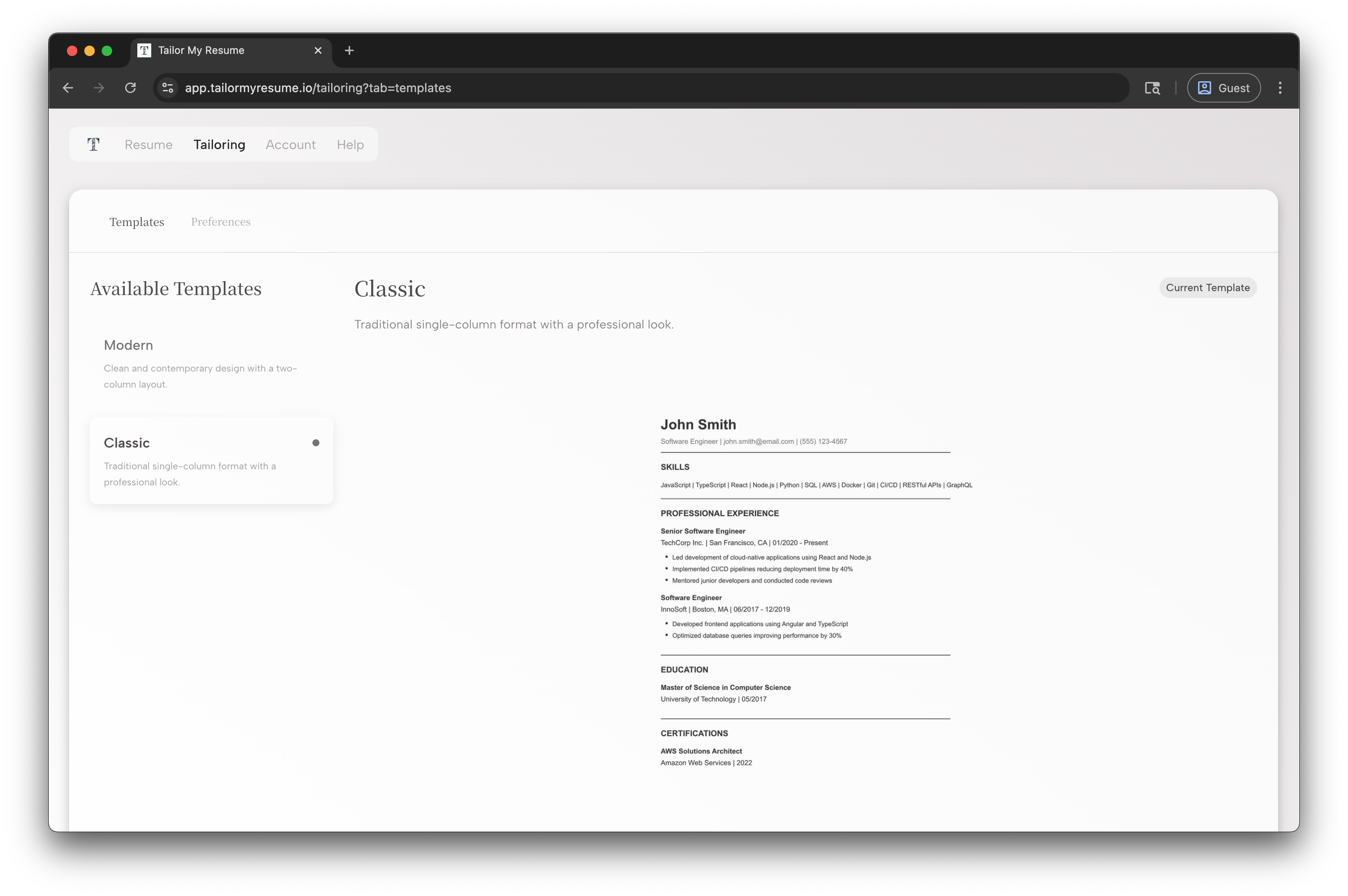
Task: Click the Tailor My Resume logo
Action: pos(93,144)
